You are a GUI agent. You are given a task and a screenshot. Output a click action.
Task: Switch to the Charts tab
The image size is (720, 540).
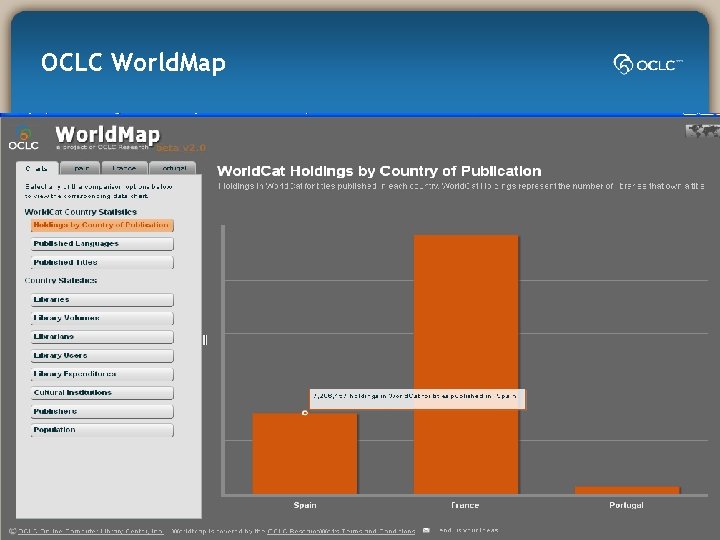(x=37, y=169)
